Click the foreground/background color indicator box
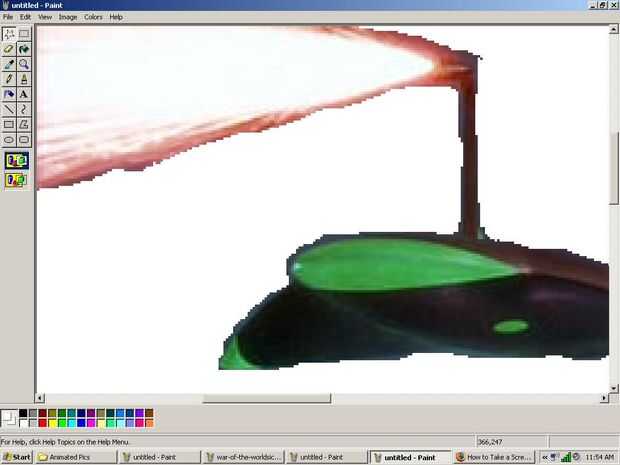 [x=9, y=418]
